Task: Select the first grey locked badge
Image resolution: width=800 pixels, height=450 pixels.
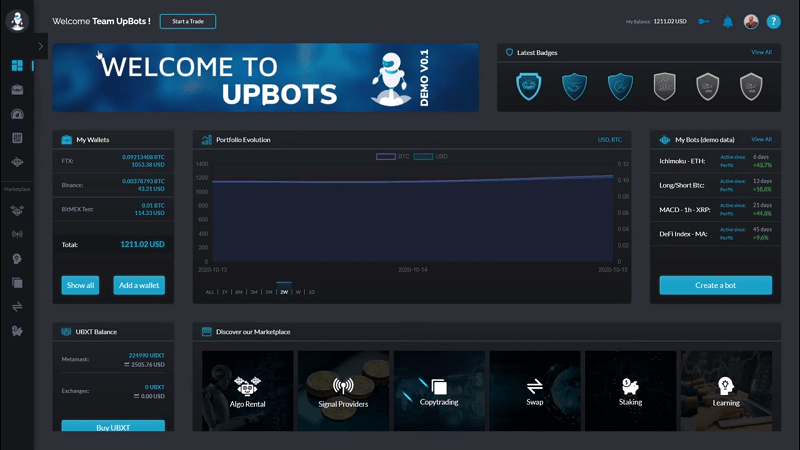Action: pos(664,86)
